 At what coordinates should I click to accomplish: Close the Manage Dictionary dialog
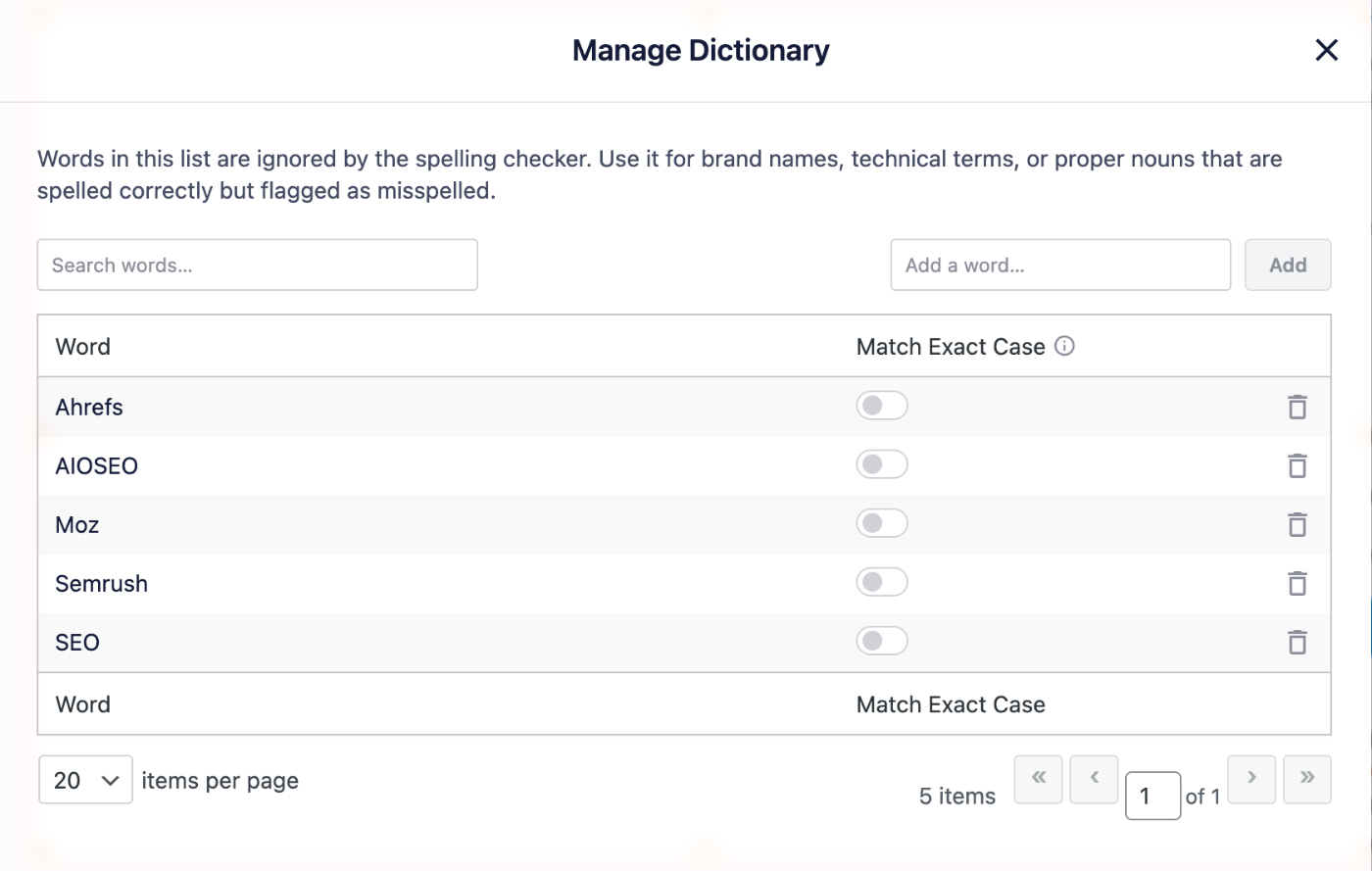pos(1326,50)
